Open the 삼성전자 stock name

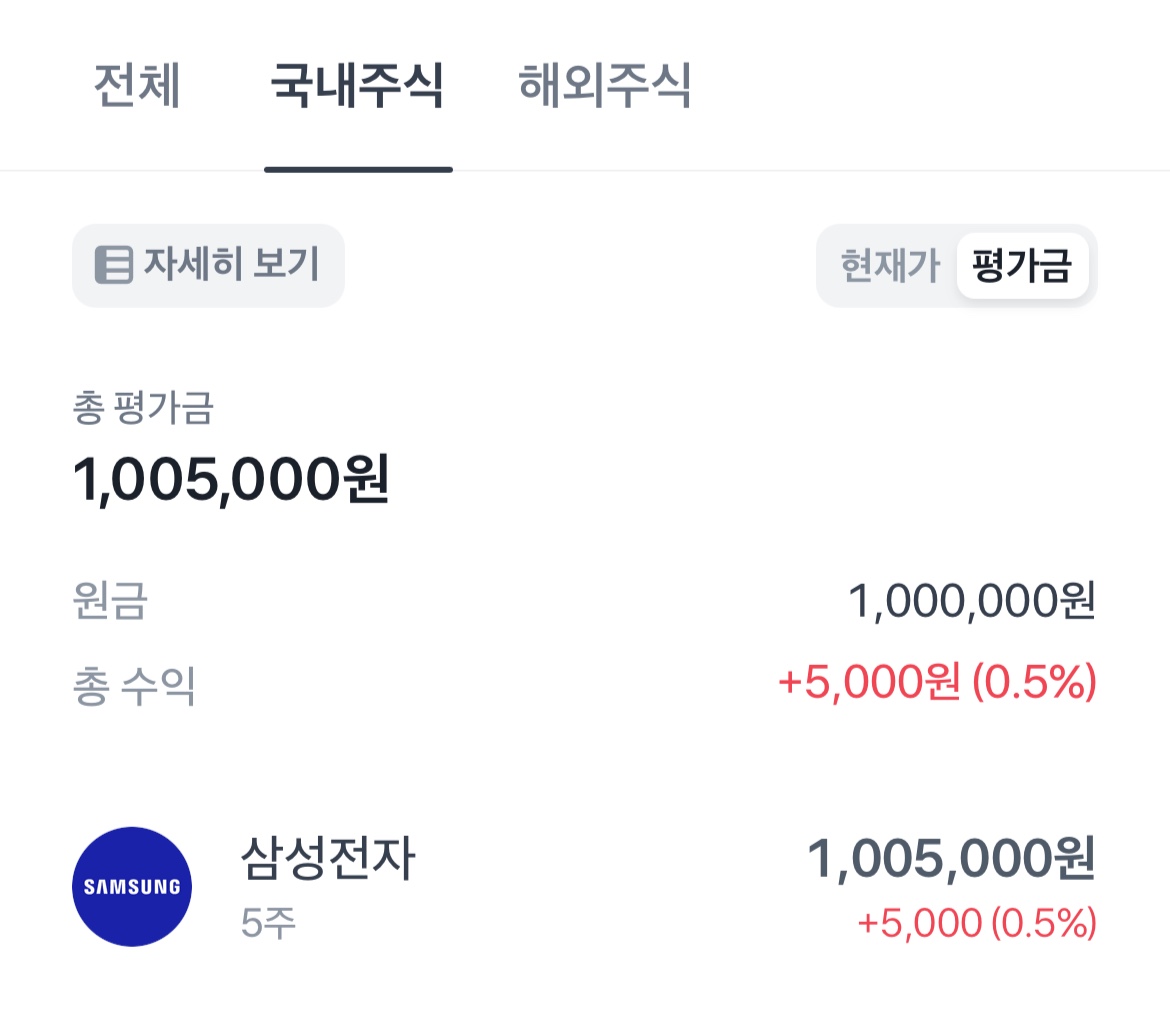coord(328,858)
